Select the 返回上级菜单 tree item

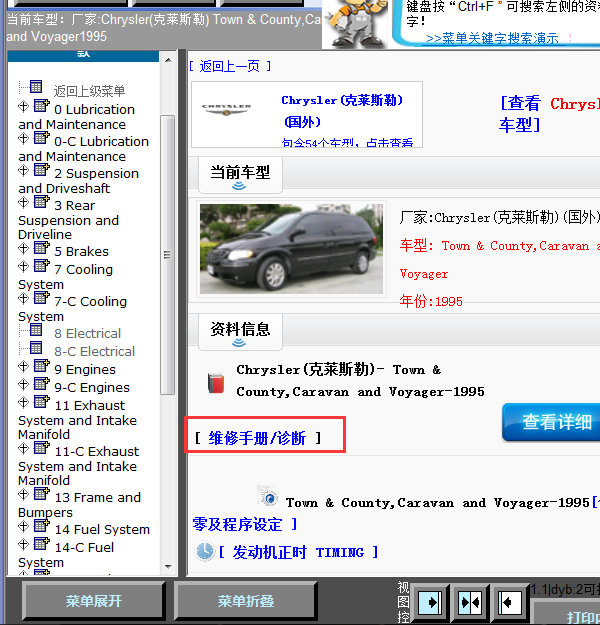(89, 91)
